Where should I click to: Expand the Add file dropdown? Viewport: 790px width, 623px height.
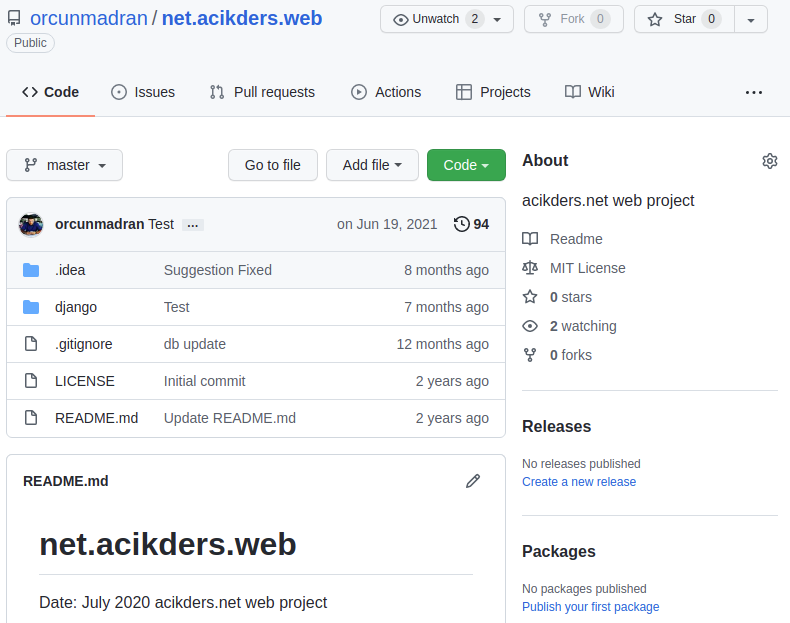point(372,165)
